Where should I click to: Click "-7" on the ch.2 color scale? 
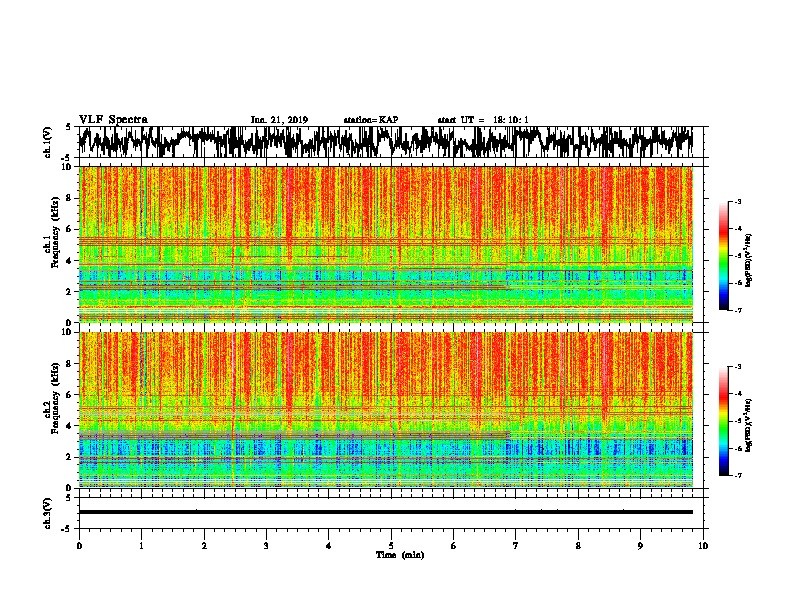point(737,476)
